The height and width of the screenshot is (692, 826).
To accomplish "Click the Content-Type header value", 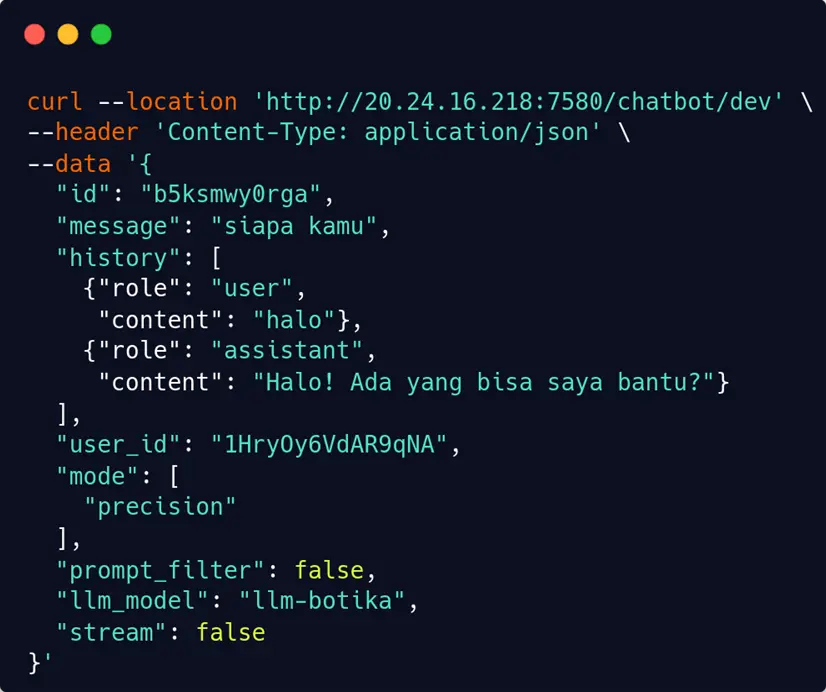I will point(378,133).
